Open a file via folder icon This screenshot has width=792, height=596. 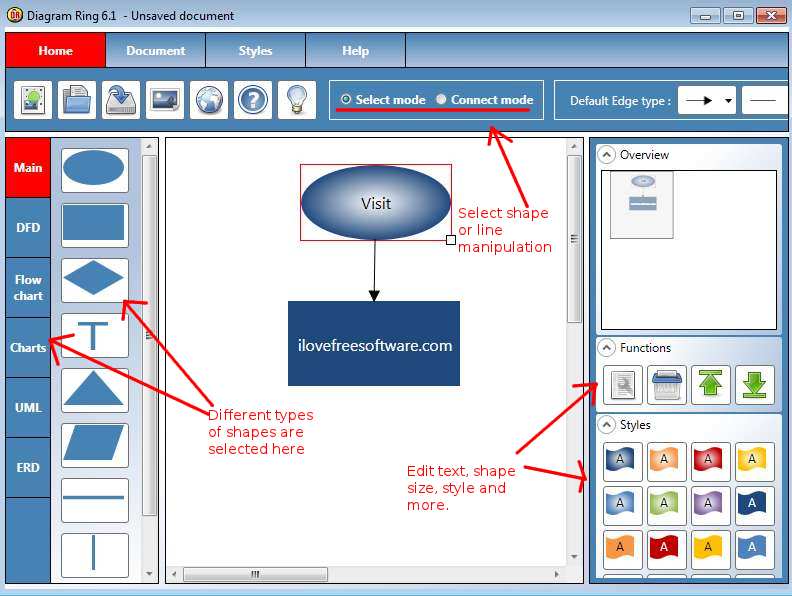77,100
